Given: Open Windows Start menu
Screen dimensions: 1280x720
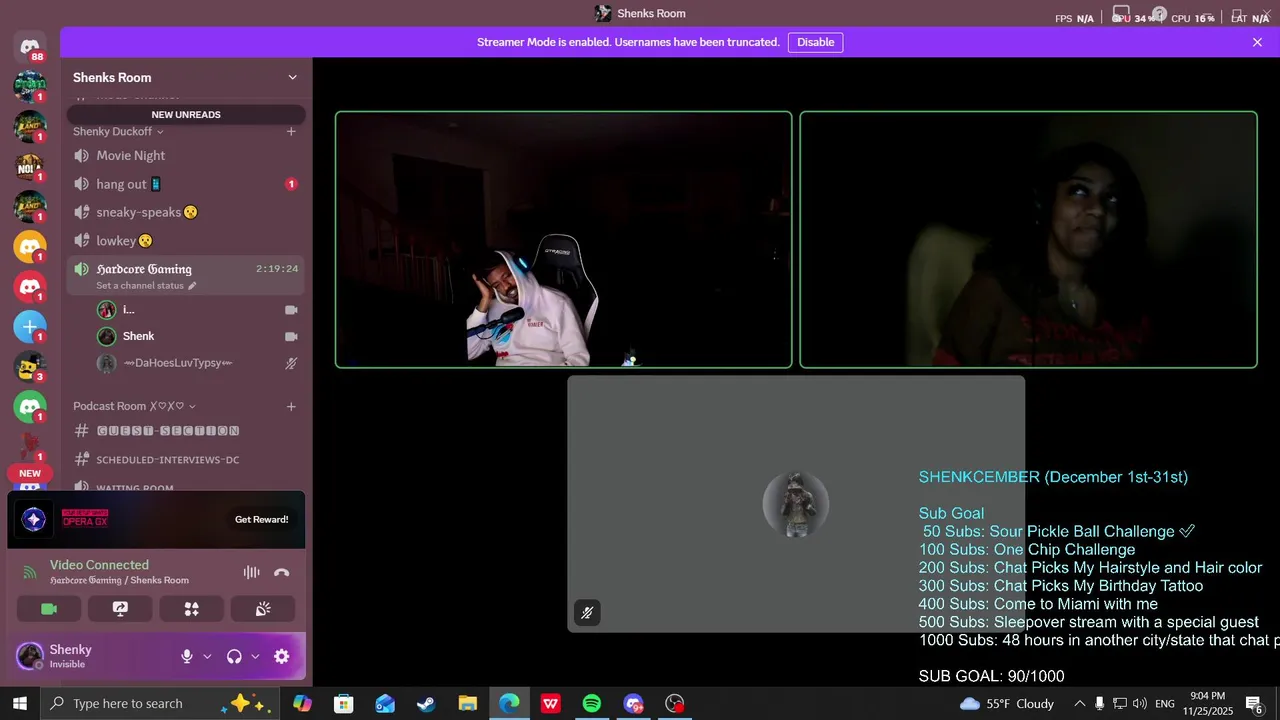Looking at the screenshot, I should [x=20, y=703].
